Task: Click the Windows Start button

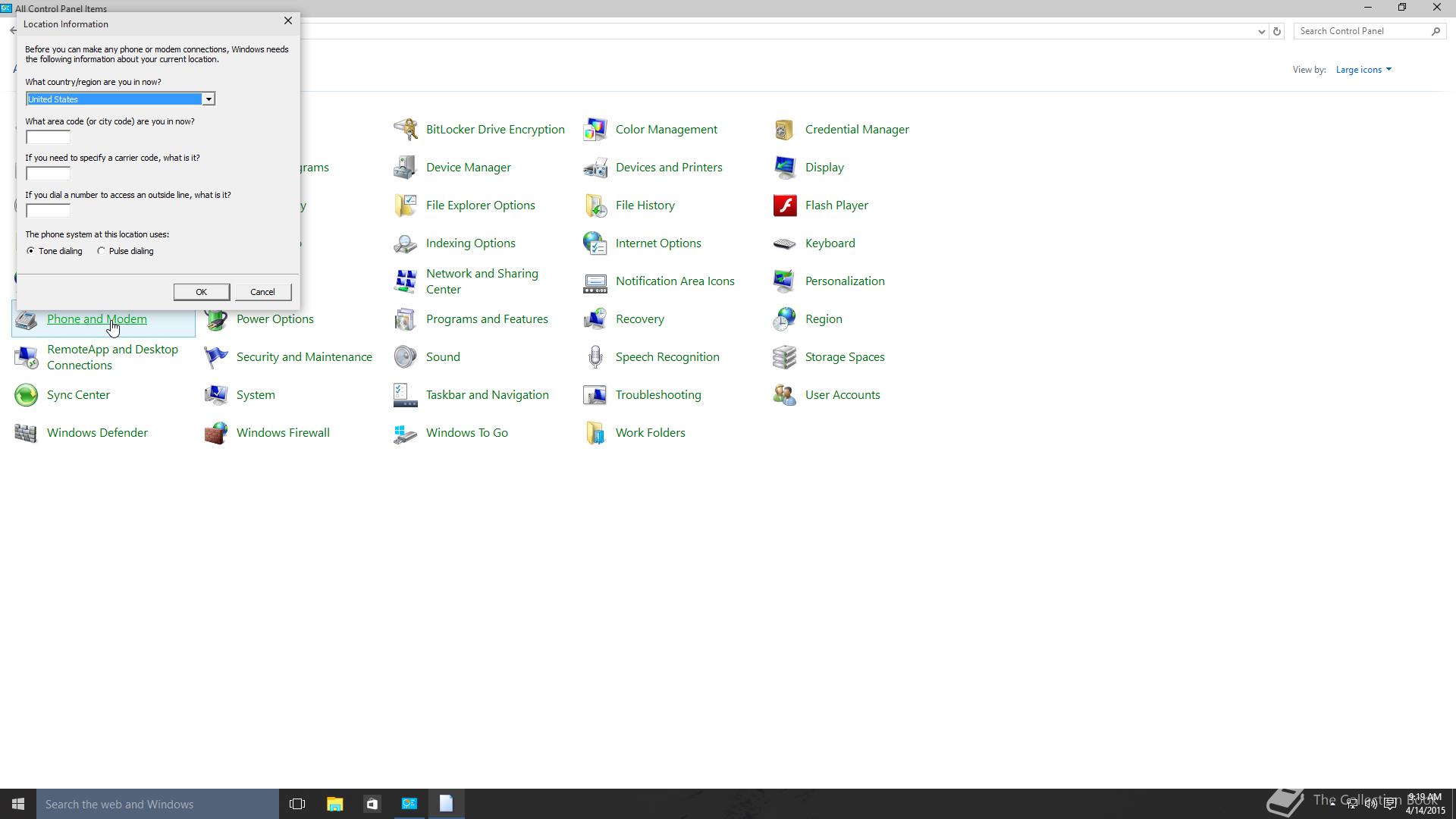Action: pos(18,804)
